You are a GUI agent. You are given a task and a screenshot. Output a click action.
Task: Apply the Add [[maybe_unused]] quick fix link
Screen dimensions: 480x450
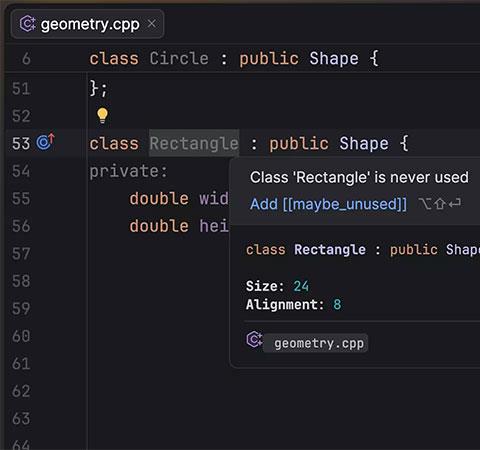pos(328,204)
